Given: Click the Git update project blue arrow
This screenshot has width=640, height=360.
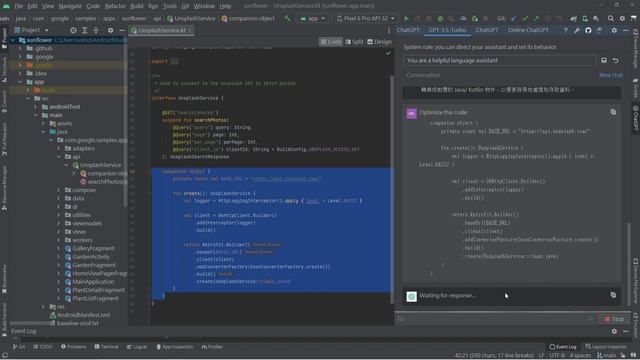Looking at the screenshot, I should click(514, 18).
